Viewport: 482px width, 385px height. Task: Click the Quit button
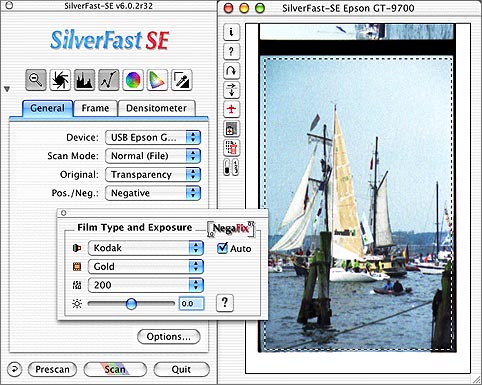pyautogui.click(x=181, y=369)
